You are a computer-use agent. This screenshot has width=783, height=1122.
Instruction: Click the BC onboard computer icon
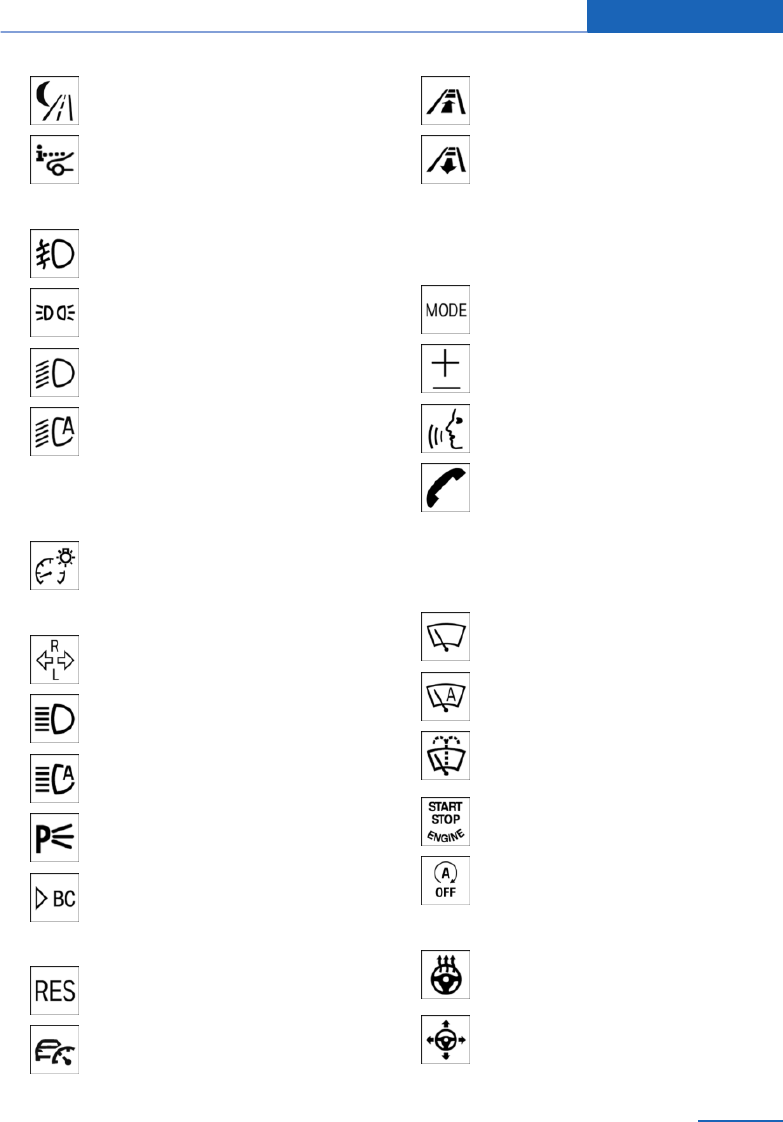(x=54, y=897)
